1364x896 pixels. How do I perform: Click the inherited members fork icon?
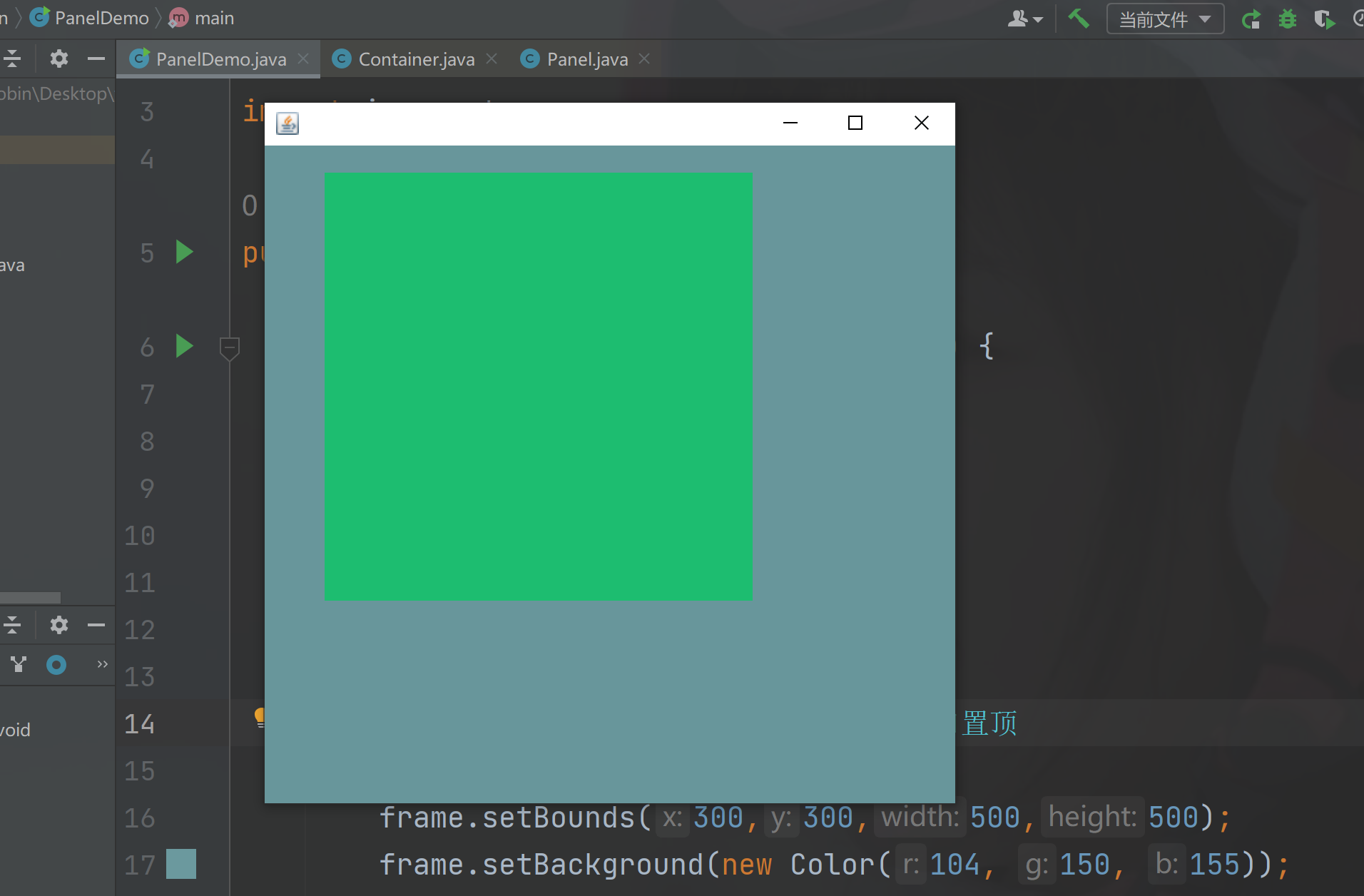[x=19, y=665]
